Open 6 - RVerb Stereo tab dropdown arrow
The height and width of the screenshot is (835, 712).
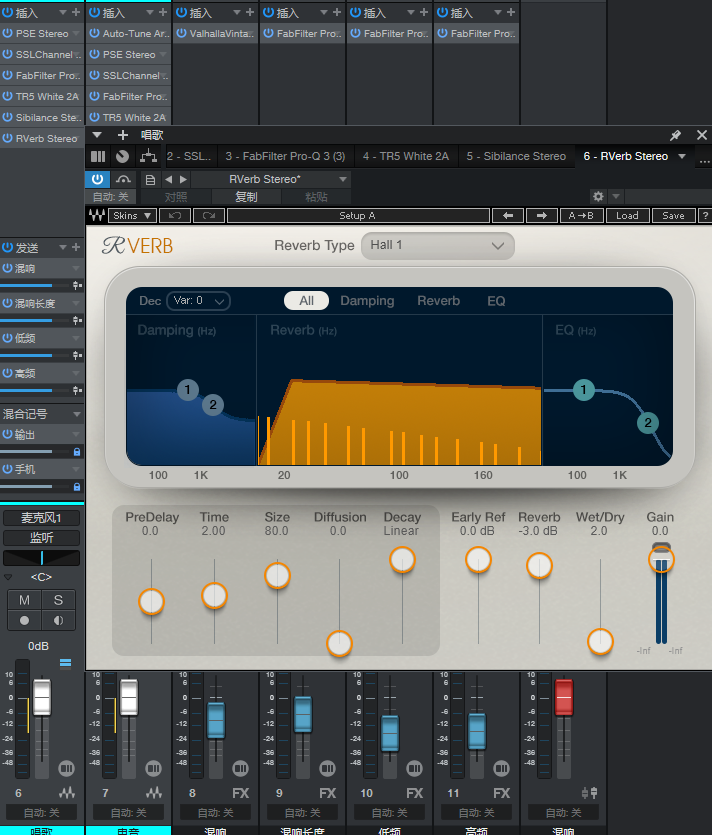tap(682, 156)
